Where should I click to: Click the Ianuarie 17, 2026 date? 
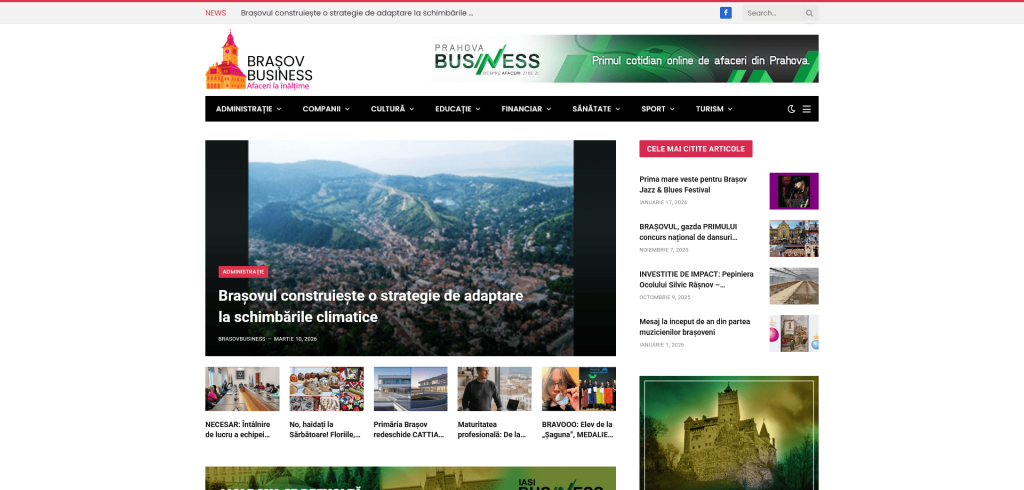tap(663, 203)
